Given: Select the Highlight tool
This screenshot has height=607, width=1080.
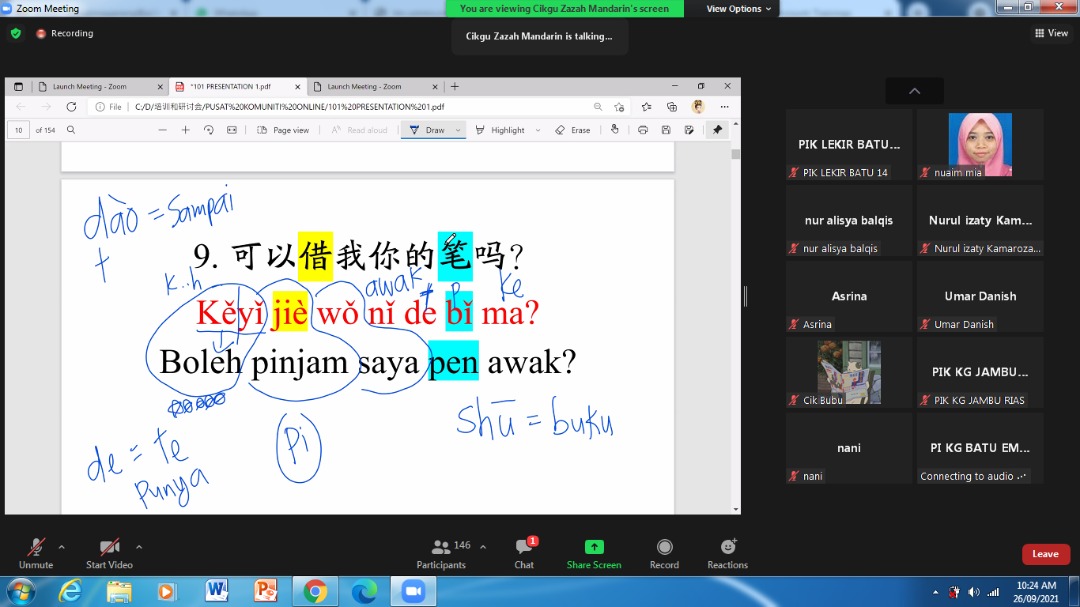Looking at the screenshot, I should [x=501, y=130].
